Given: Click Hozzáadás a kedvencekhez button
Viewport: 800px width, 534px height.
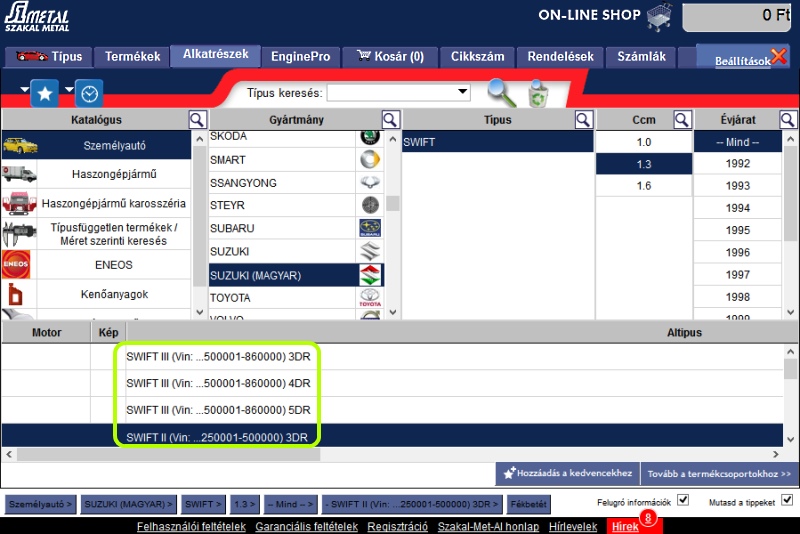Looking at the screenshot, I should coord(568,473).
